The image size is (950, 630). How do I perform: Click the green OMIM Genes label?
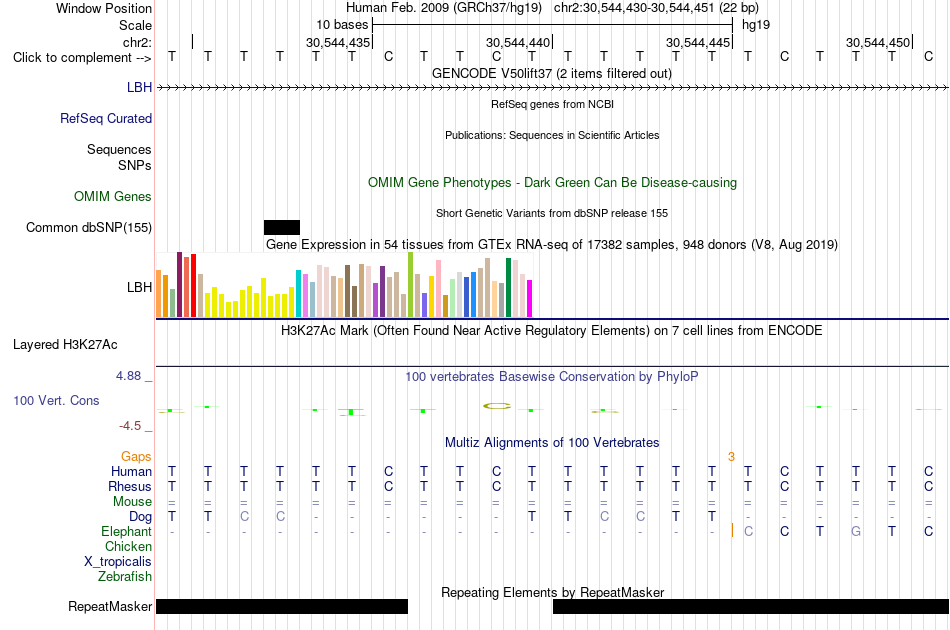click(x=113, y=196)
